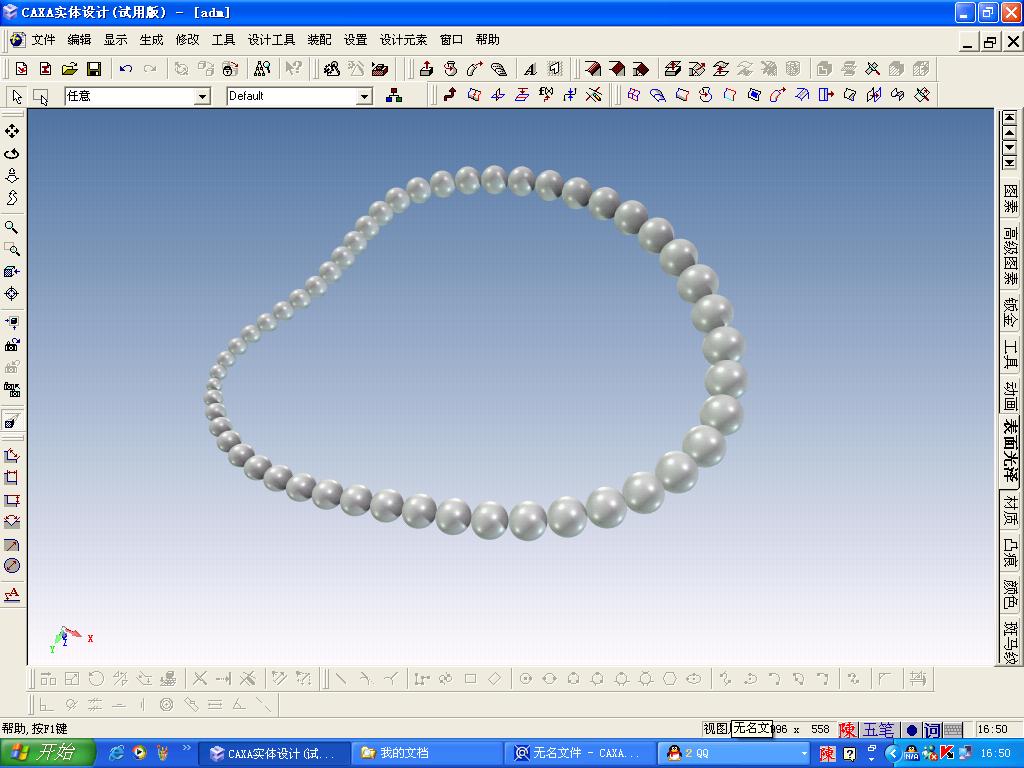
Task: Open the 工具 menu
Action: coord(223,40)
